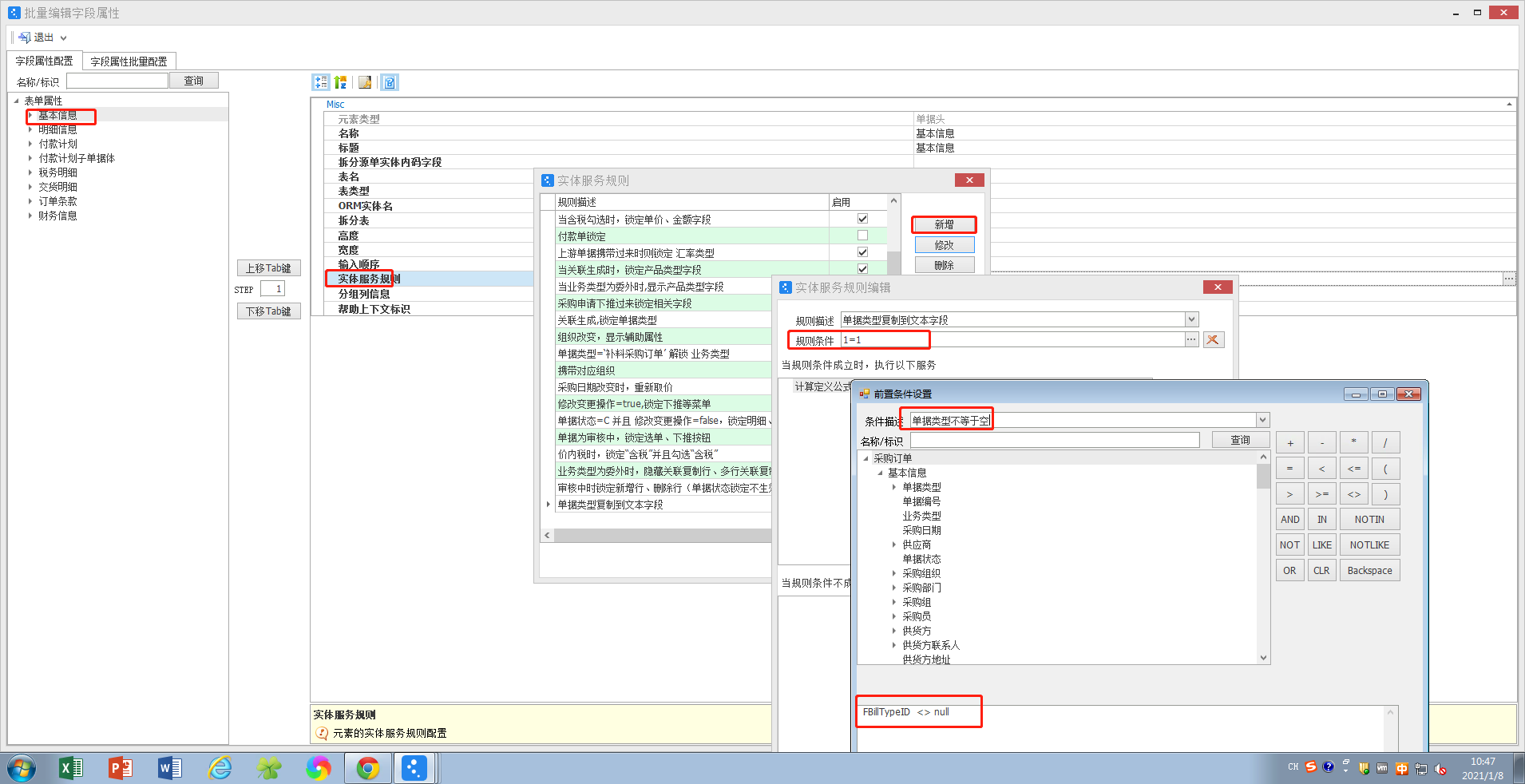1525x784 pixels.
Task: Select the 财务信息 tree item
Action: point(57,216)
